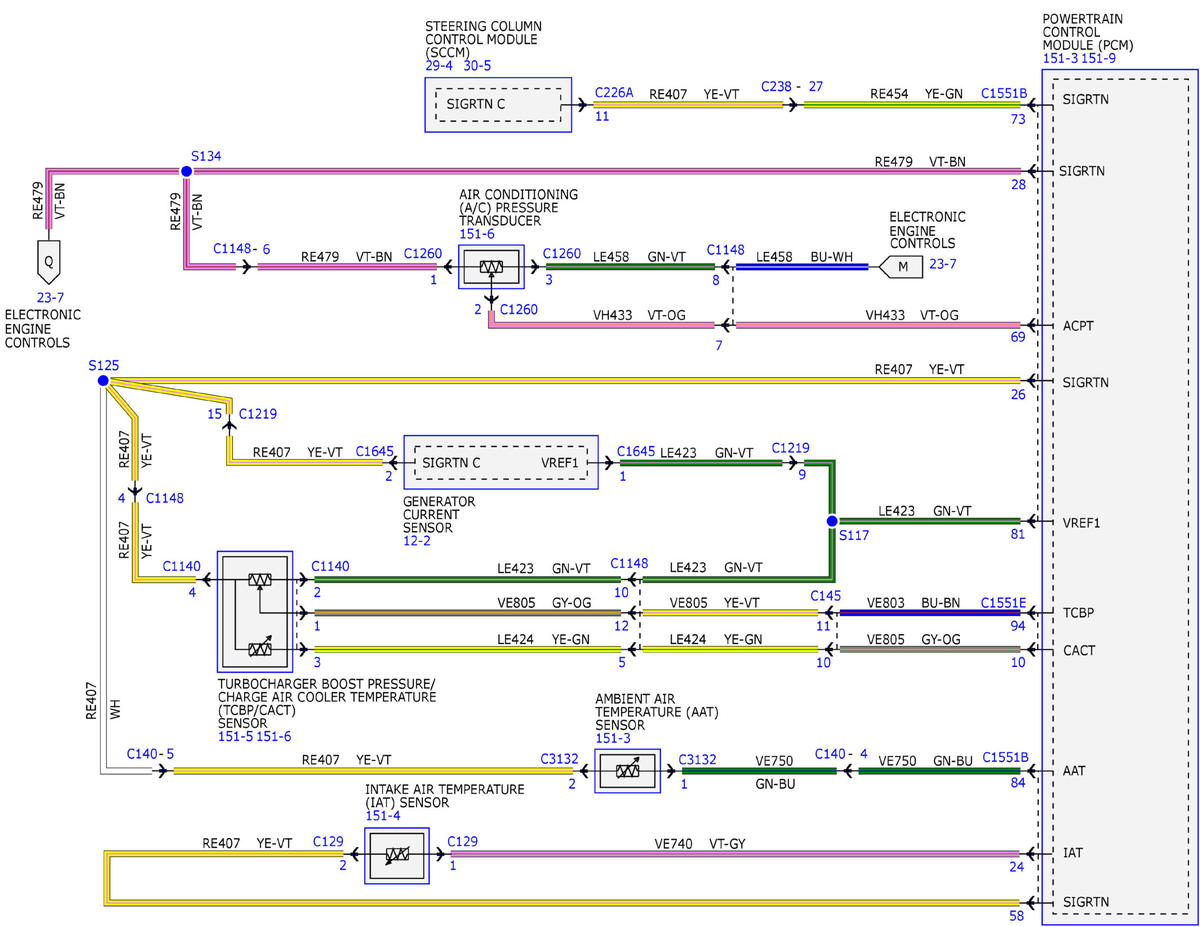Click PCM pin number 58
Screen dimensions: 1200x927
pyautogui.click(x=1019, y=916)
